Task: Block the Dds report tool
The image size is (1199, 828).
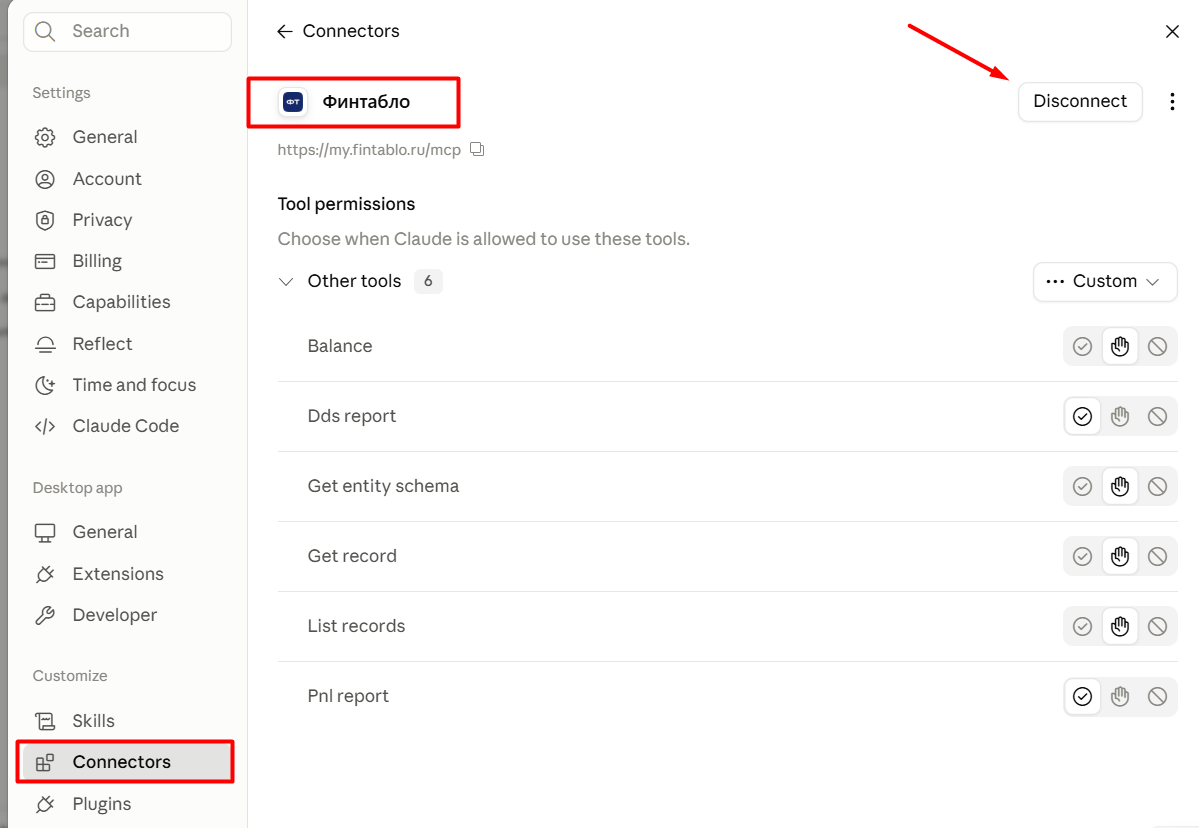Action: [x=1157, y=417]
